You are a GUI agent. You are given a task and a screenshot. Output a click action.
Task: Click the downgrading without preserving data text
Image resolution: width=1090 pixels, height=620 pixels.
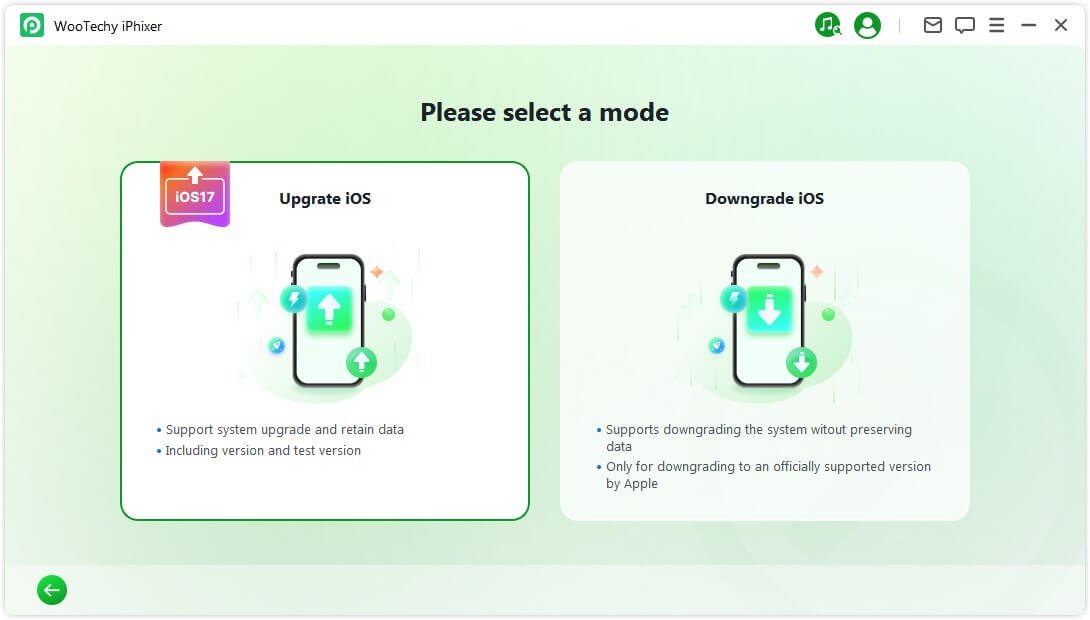coord(758,438)
